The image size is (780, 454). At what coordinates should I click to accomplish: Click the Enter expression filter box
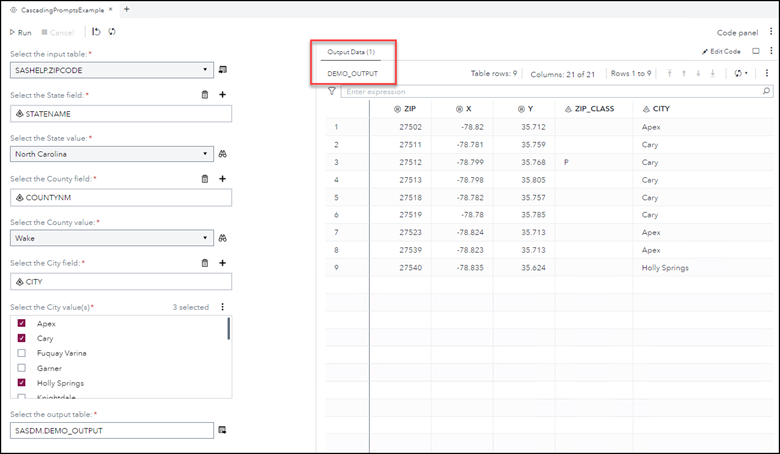point(551,91)
